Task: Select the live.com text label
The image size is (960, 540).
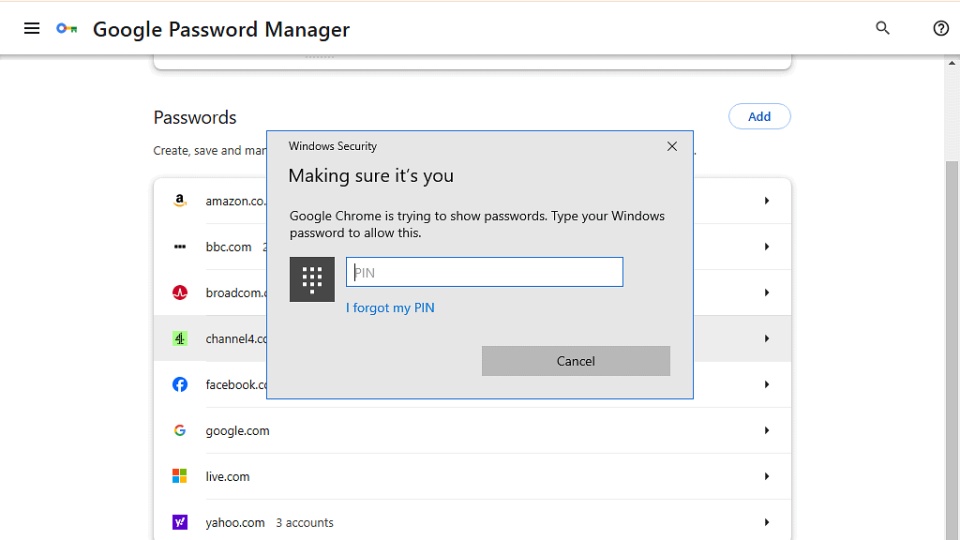Action: tap(228, 477)
